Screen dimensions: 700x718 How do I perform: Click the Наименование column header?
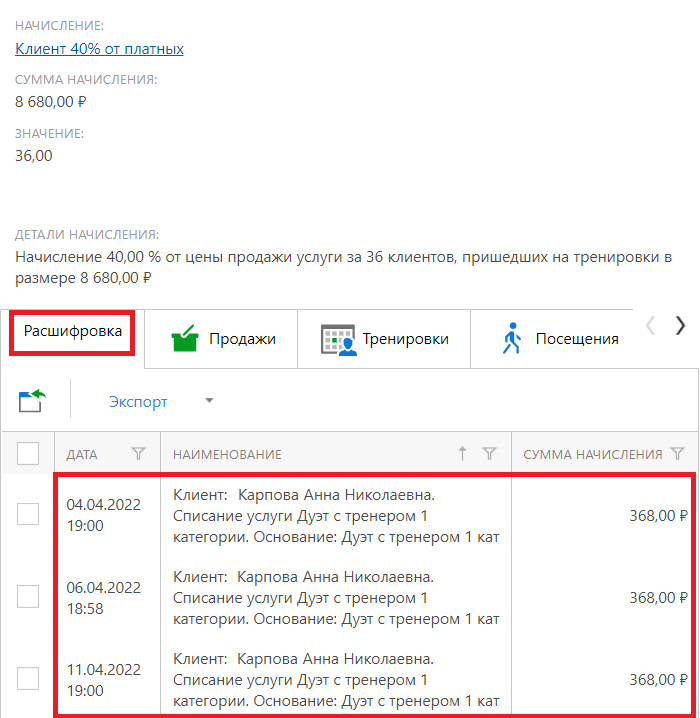click(x=227, y=454)
